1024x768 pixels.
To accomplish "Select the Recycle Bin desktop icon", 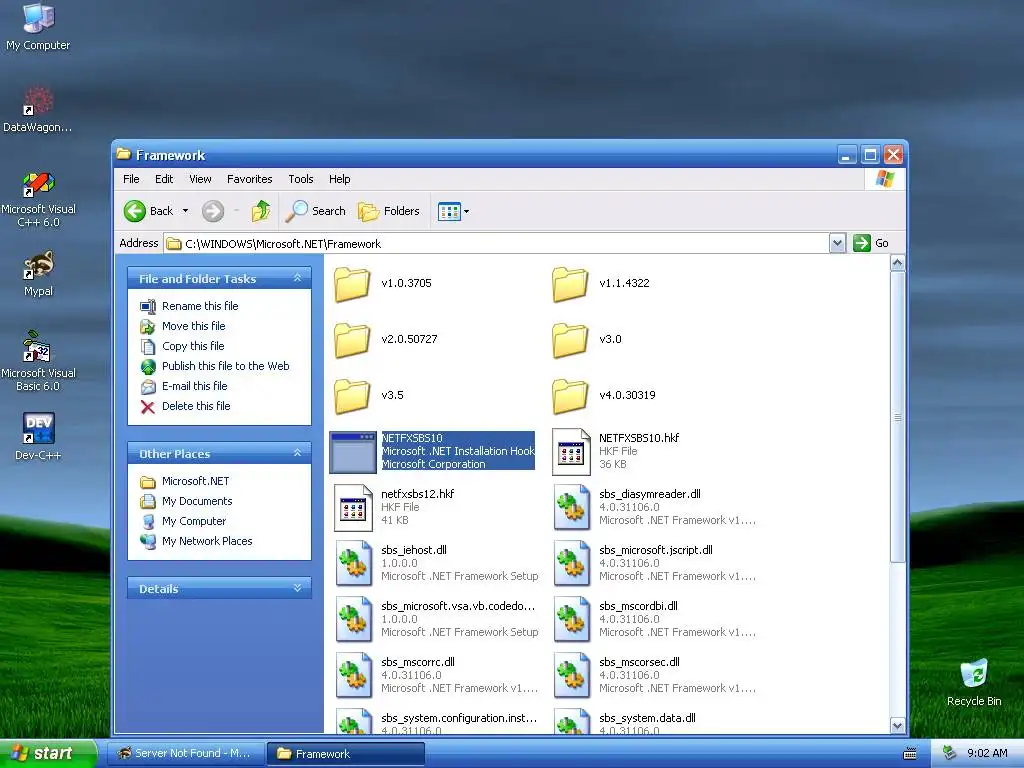I will click(974, 683).
